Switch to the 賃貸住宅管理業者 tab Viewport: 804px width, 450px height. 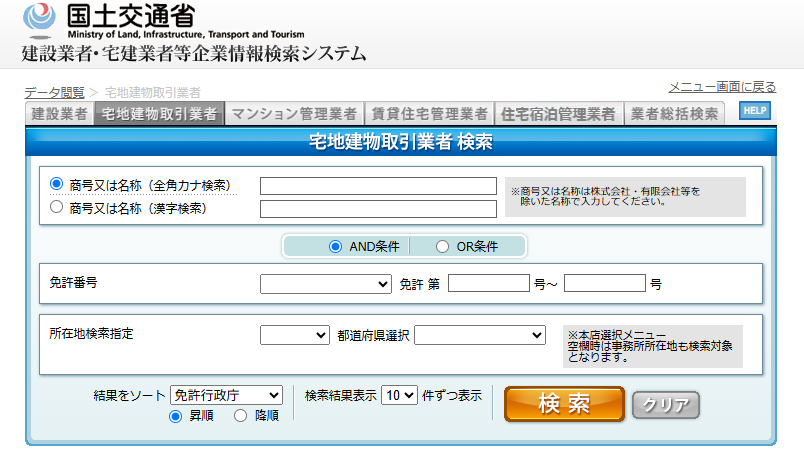click(429, 114)
